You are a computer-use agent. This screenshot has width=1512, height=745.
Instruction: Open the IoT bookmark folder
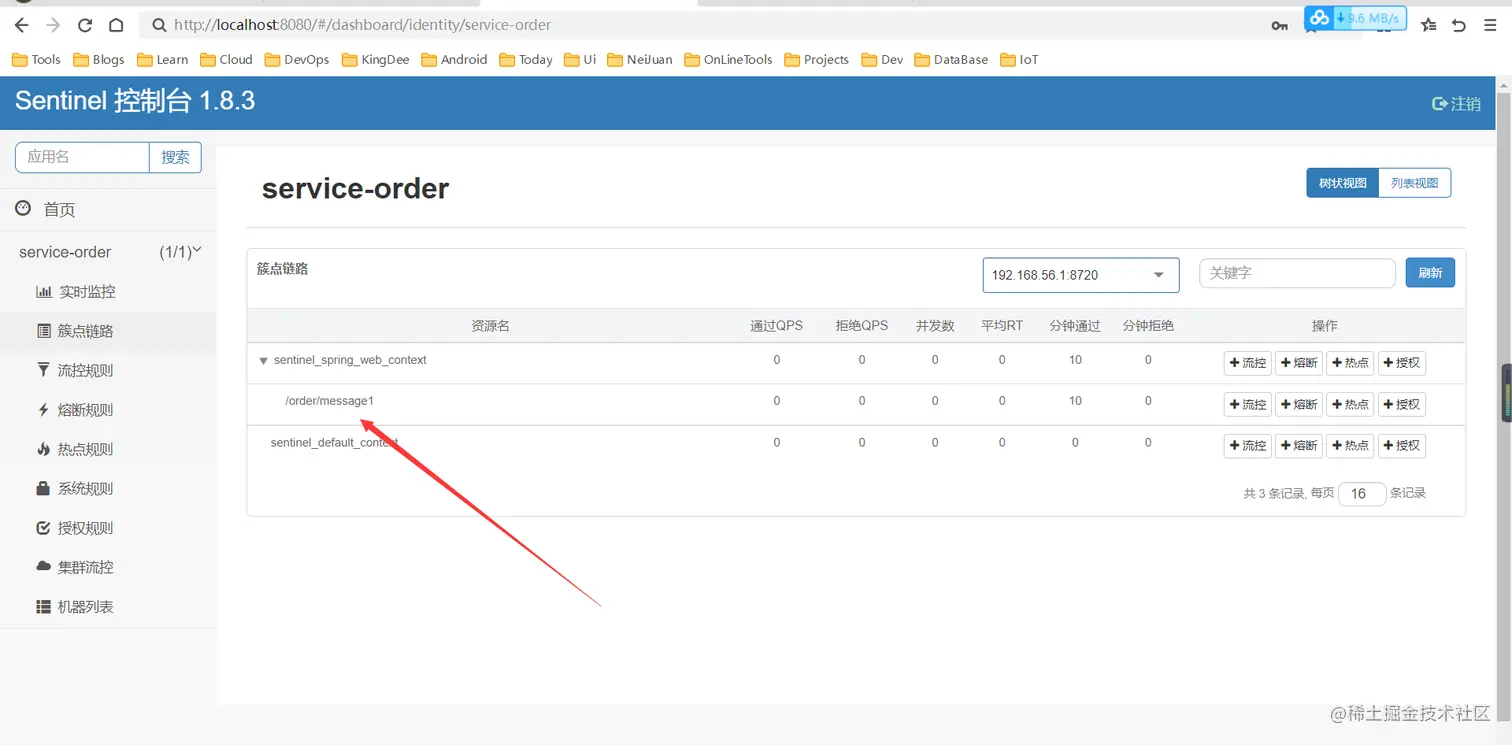click(1020, 59)
